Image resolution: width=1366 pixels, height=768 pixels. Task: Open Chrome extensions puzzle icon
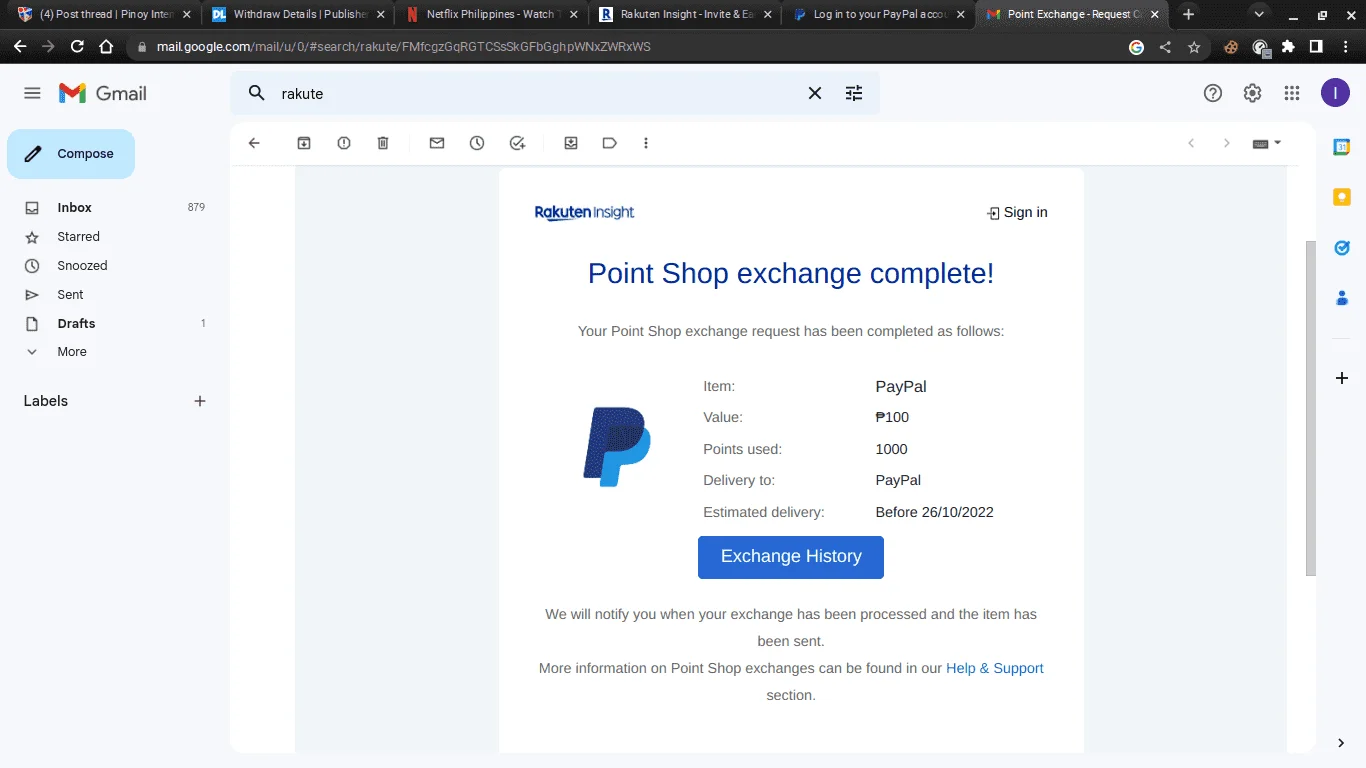click(1288, 47)
